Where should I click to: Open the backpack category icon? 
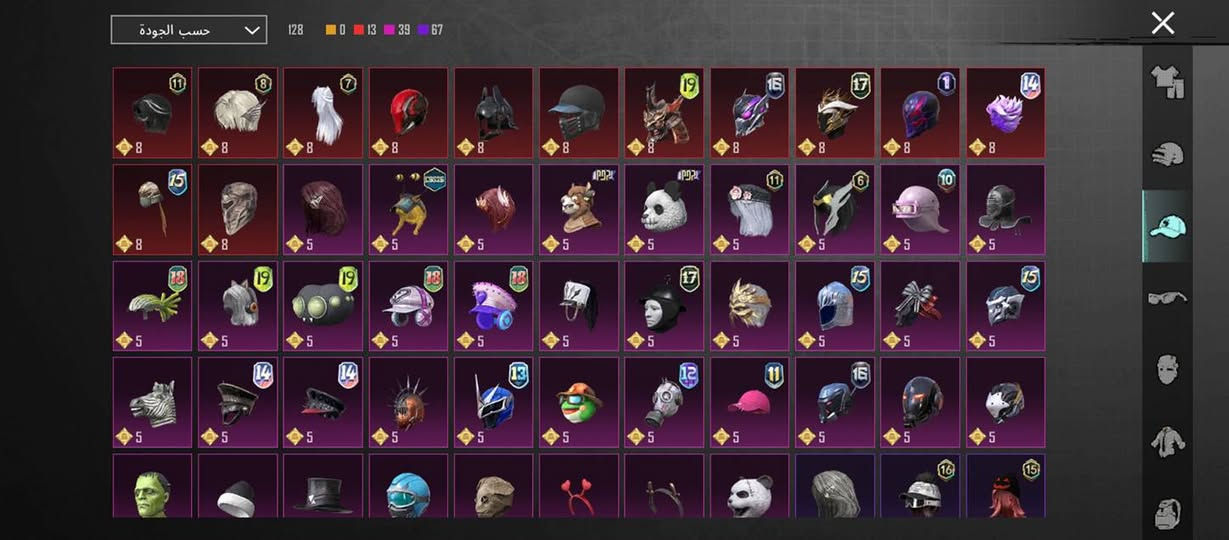tap(1167, 510)
